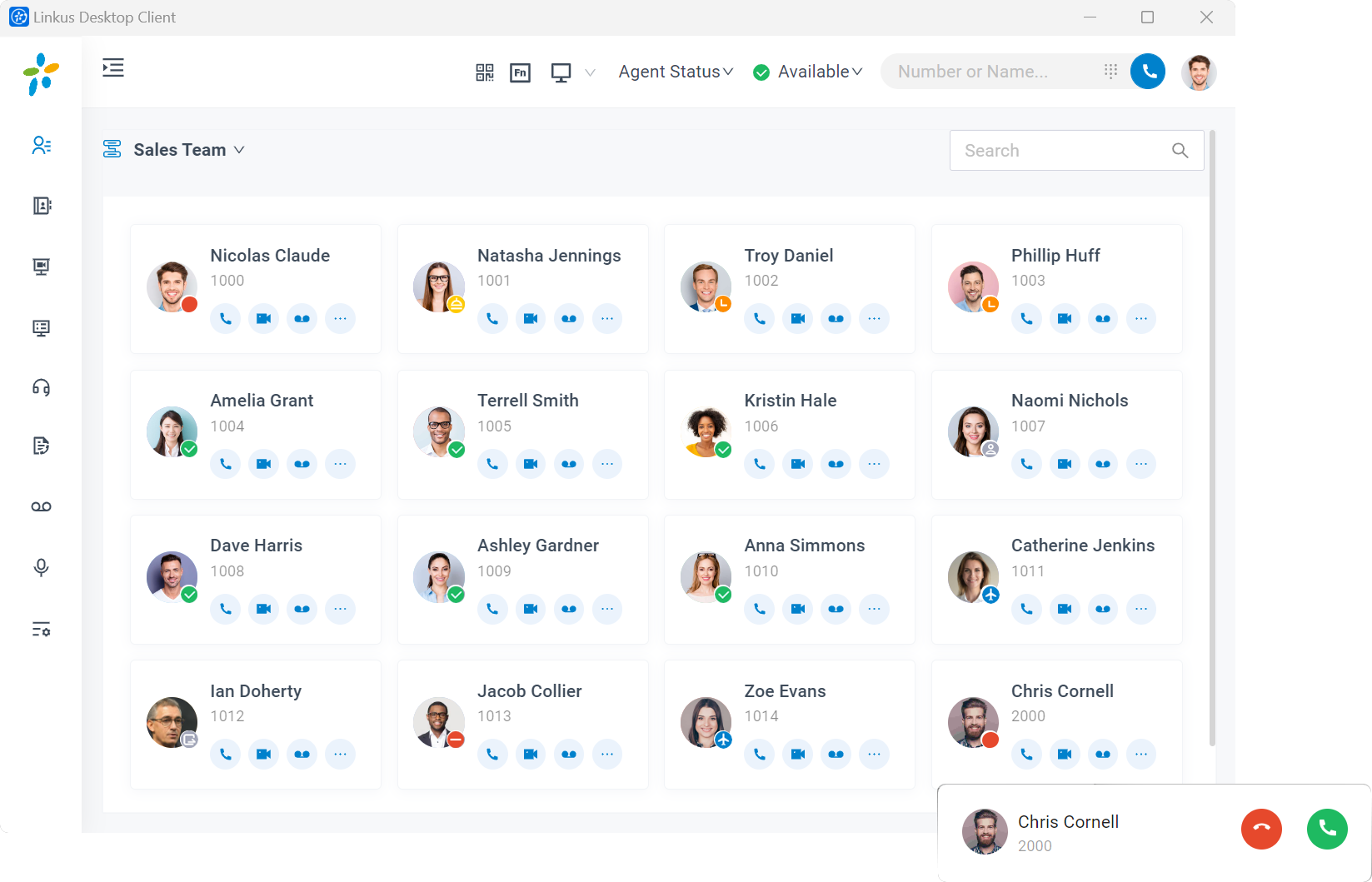The image size is (1372, 882).
Task: Click the magnifier search icon
Action: tap(1180, 151)
